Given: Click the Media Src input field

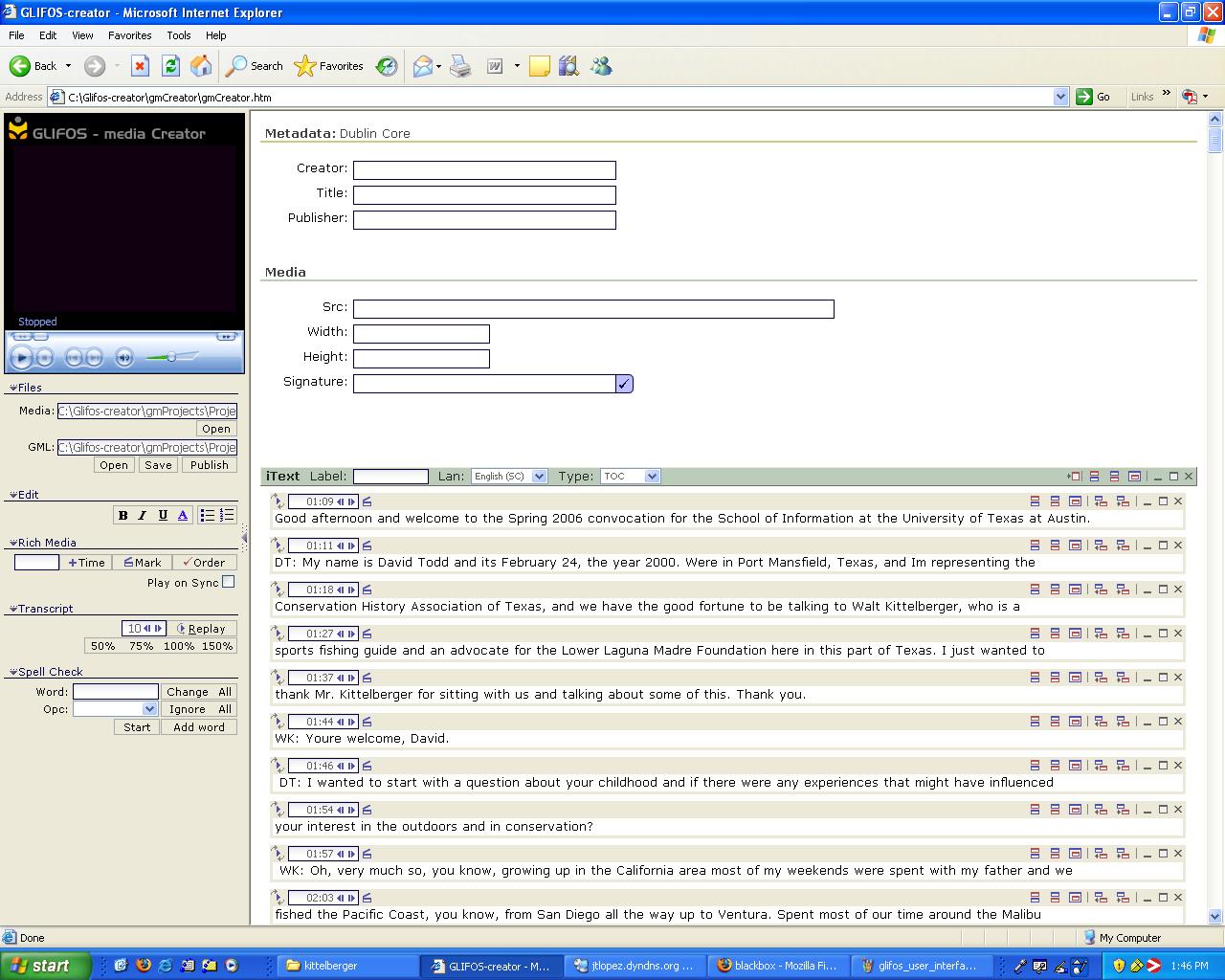Looking at the screenshot, I should (x=593, y=309).
